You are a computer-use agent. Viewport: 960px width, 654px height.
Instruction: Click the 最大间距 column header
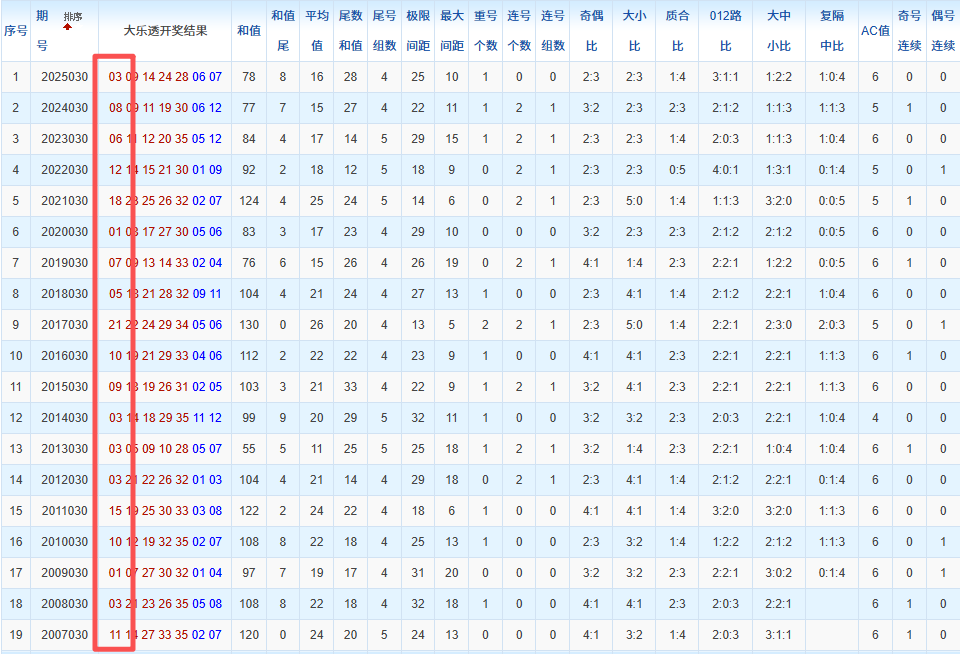[452, 31]
